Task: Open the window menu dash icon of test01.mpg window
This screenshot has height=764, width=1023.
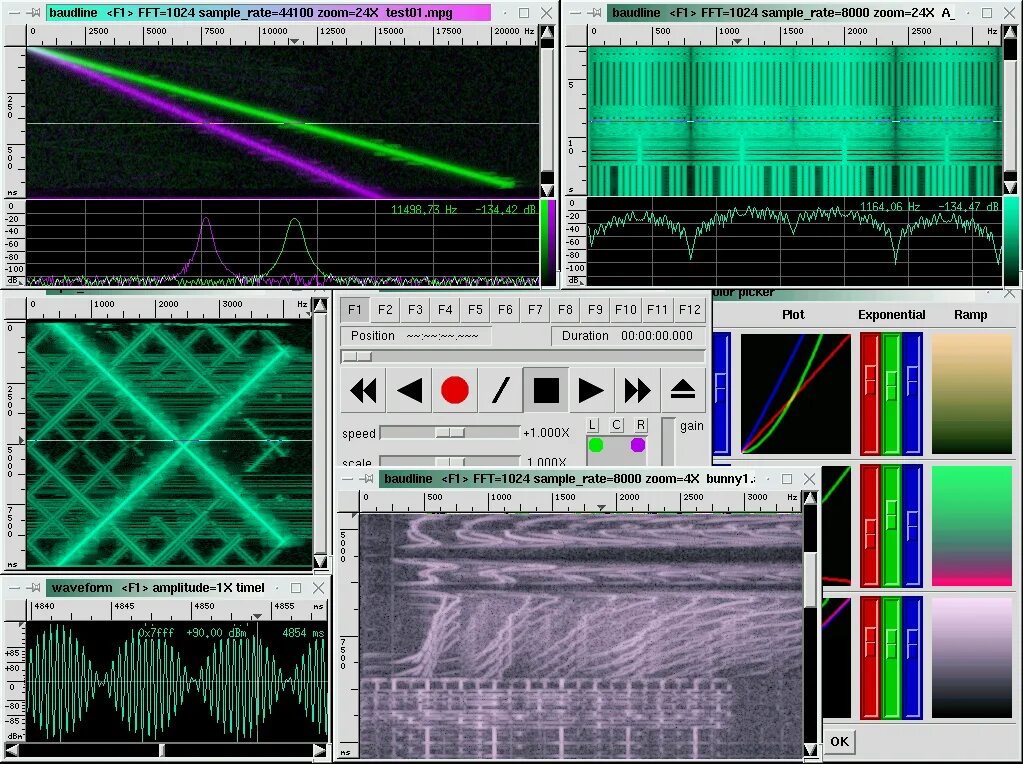Action: tap(14, 12)
